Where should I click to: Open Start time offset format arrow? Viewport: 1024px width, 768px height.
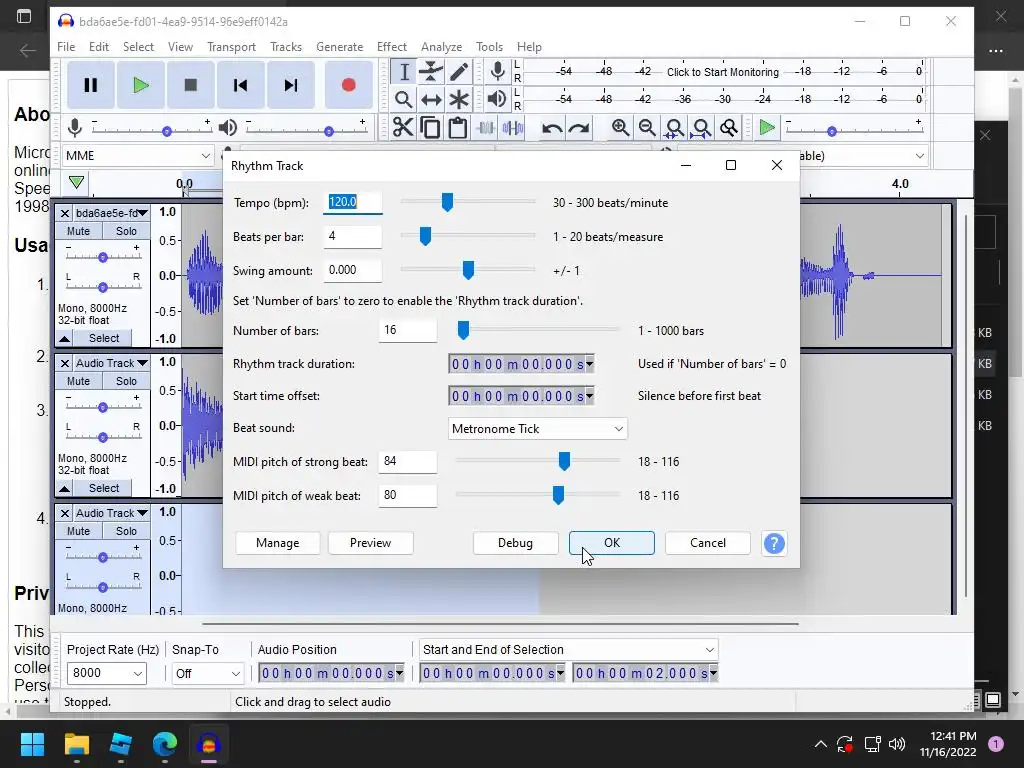point(590,396)
